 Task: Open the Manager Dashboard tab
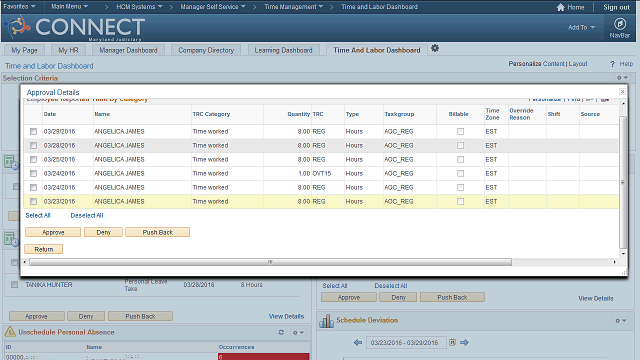tap(128, 50)
